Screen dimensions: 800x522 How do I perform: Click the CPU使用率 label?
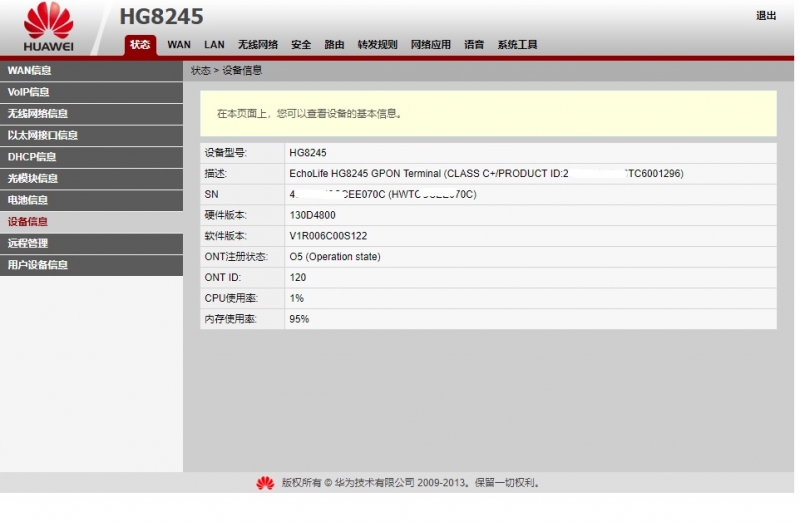231,299
